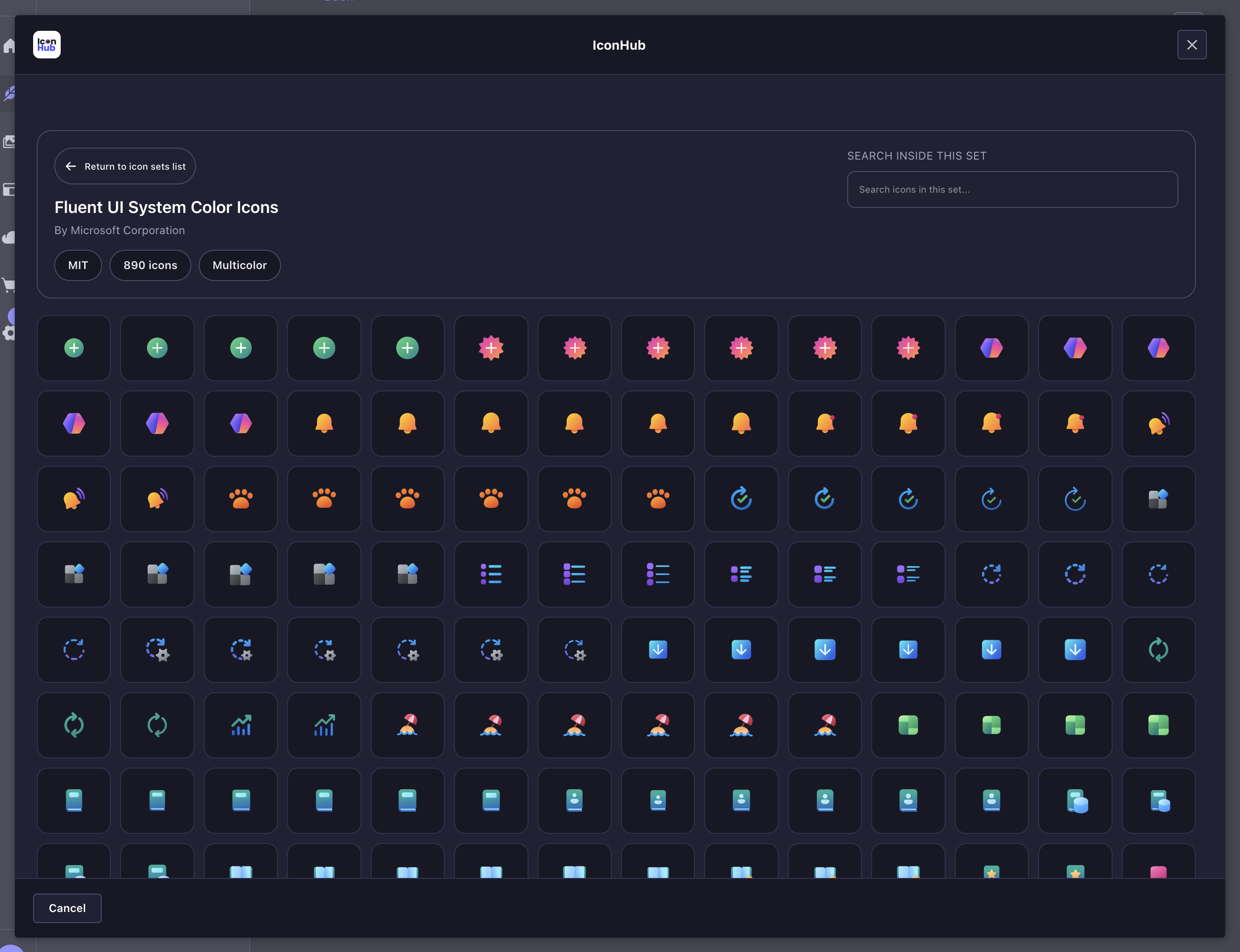Close the IconHub modal with X
This screenshot has height=952, width=1240.
(1192, 45)
